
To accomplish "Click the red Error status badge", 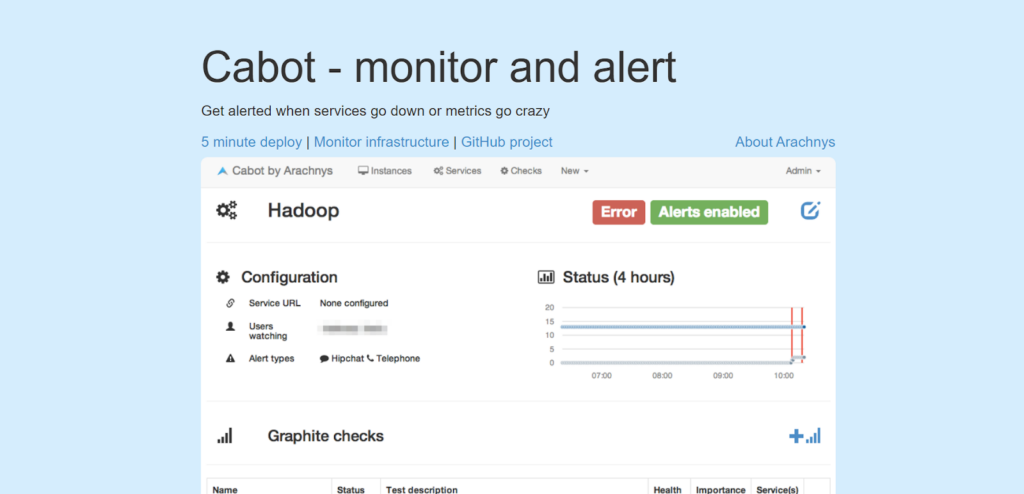I will 618,212.
